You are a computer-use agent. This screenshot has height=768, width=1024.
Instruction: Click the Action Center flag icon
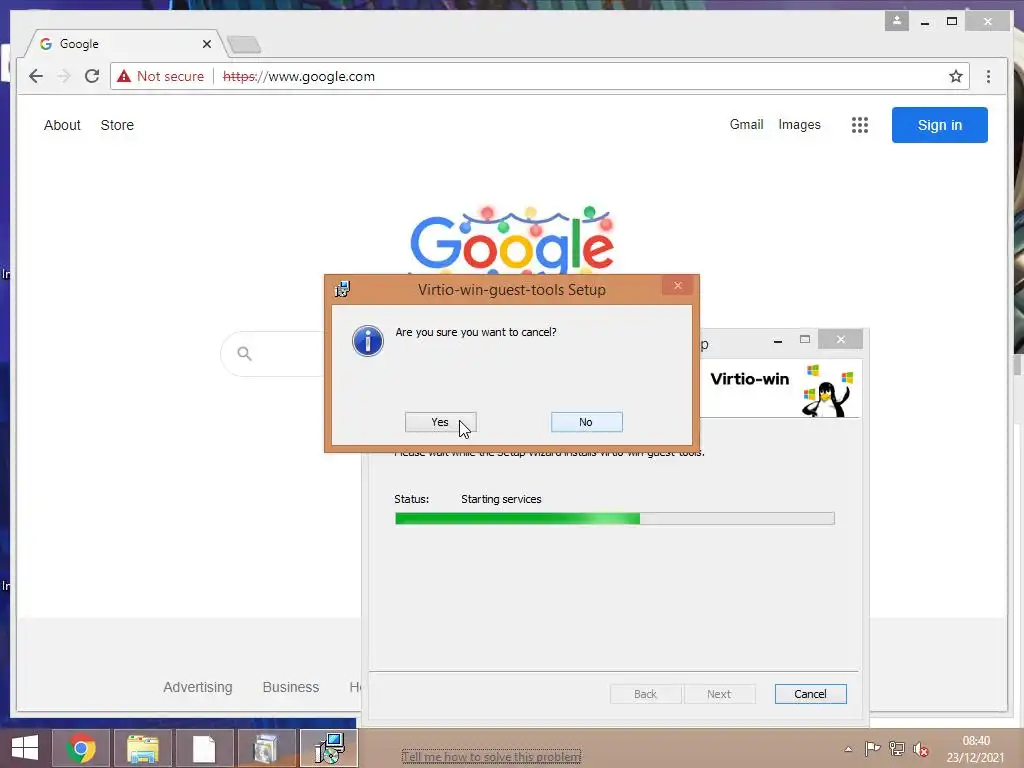click(872, 749)
